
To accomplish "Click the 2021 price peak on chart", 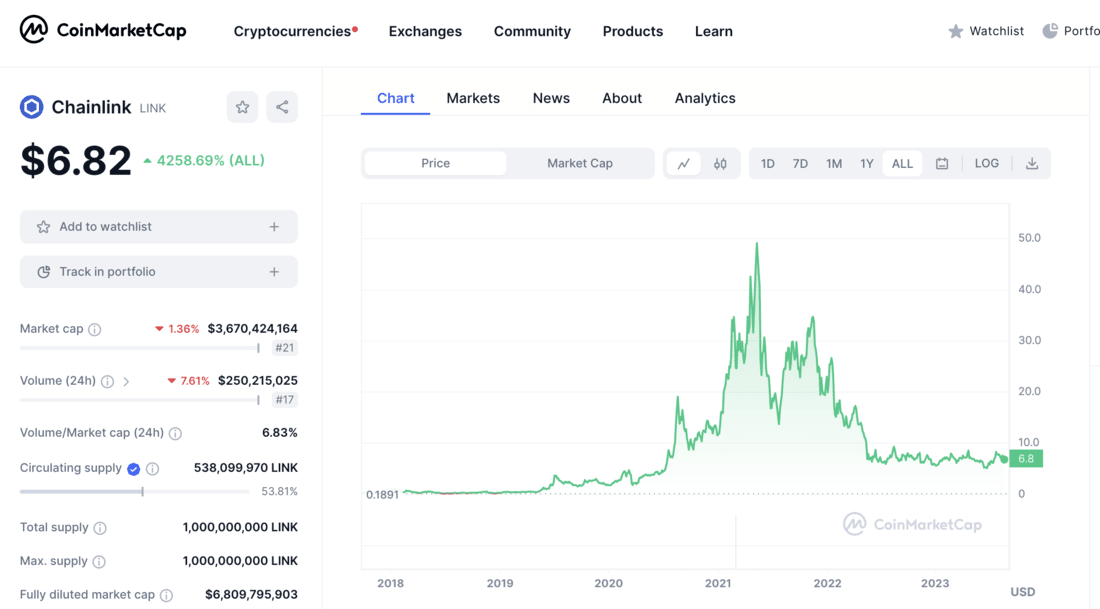I will (x=756, y=244).
